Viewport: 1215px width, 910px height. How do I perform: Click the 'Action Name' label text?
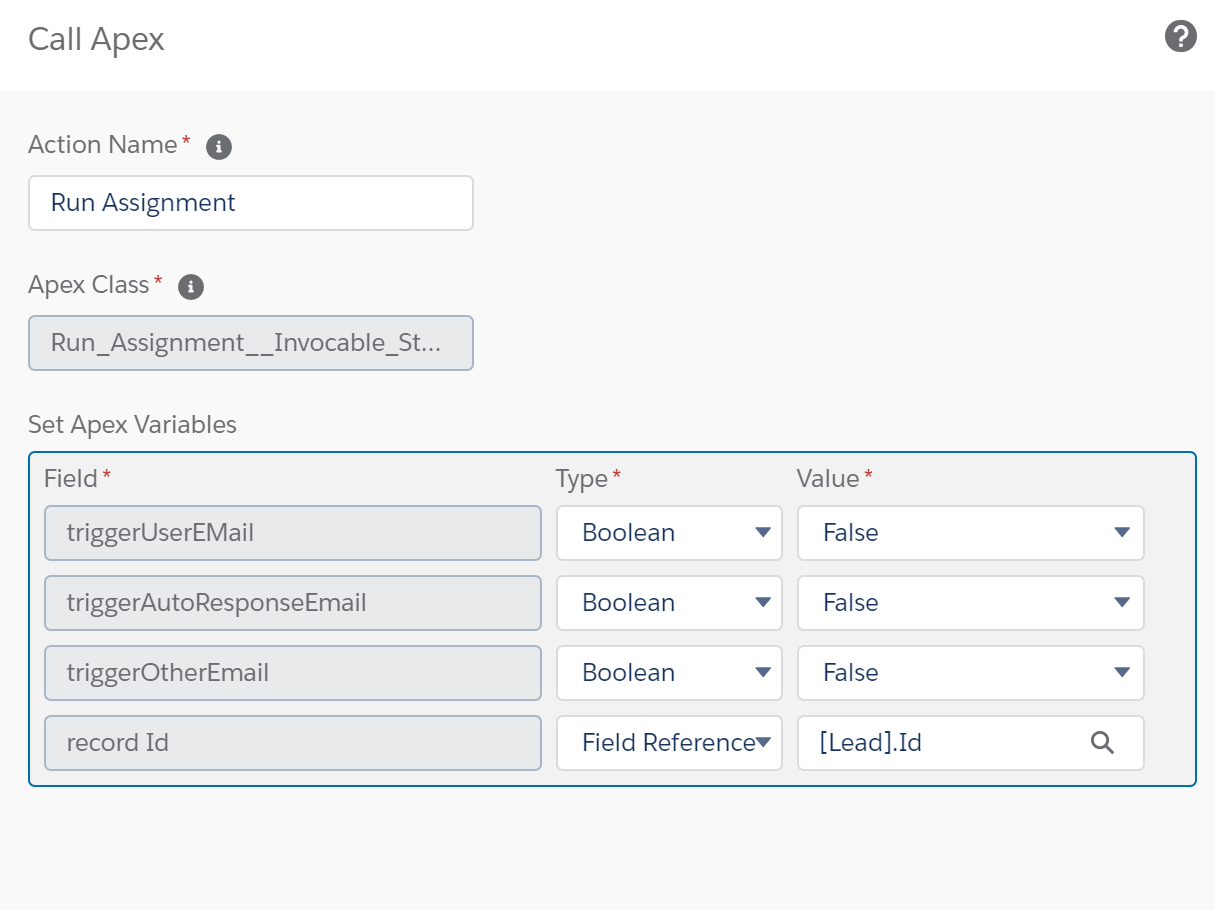click(x=103, y=145)
